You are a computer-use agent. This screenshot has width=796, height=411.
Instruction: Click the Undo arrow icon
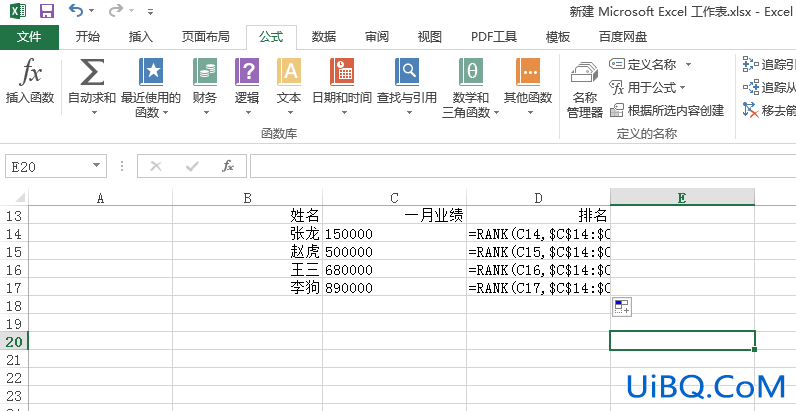click(76, 10)
